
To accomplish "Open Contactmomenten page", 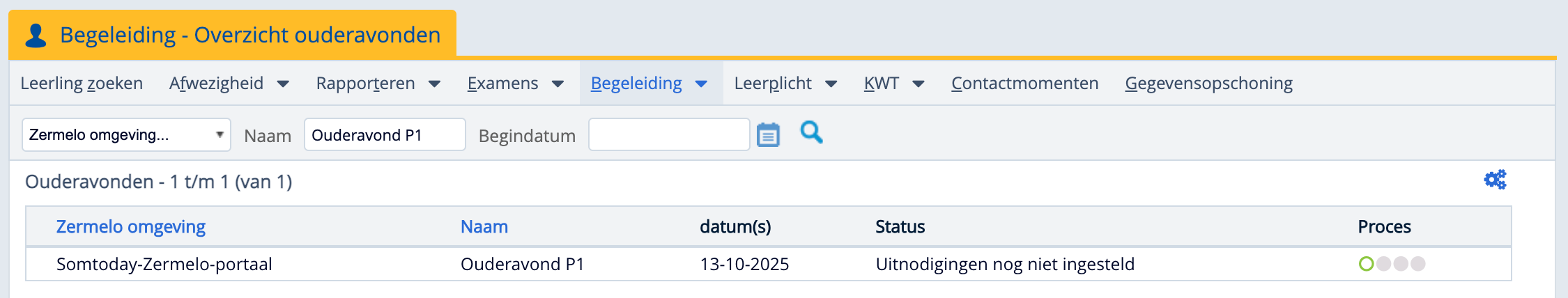I will [x=1024, y=84].
